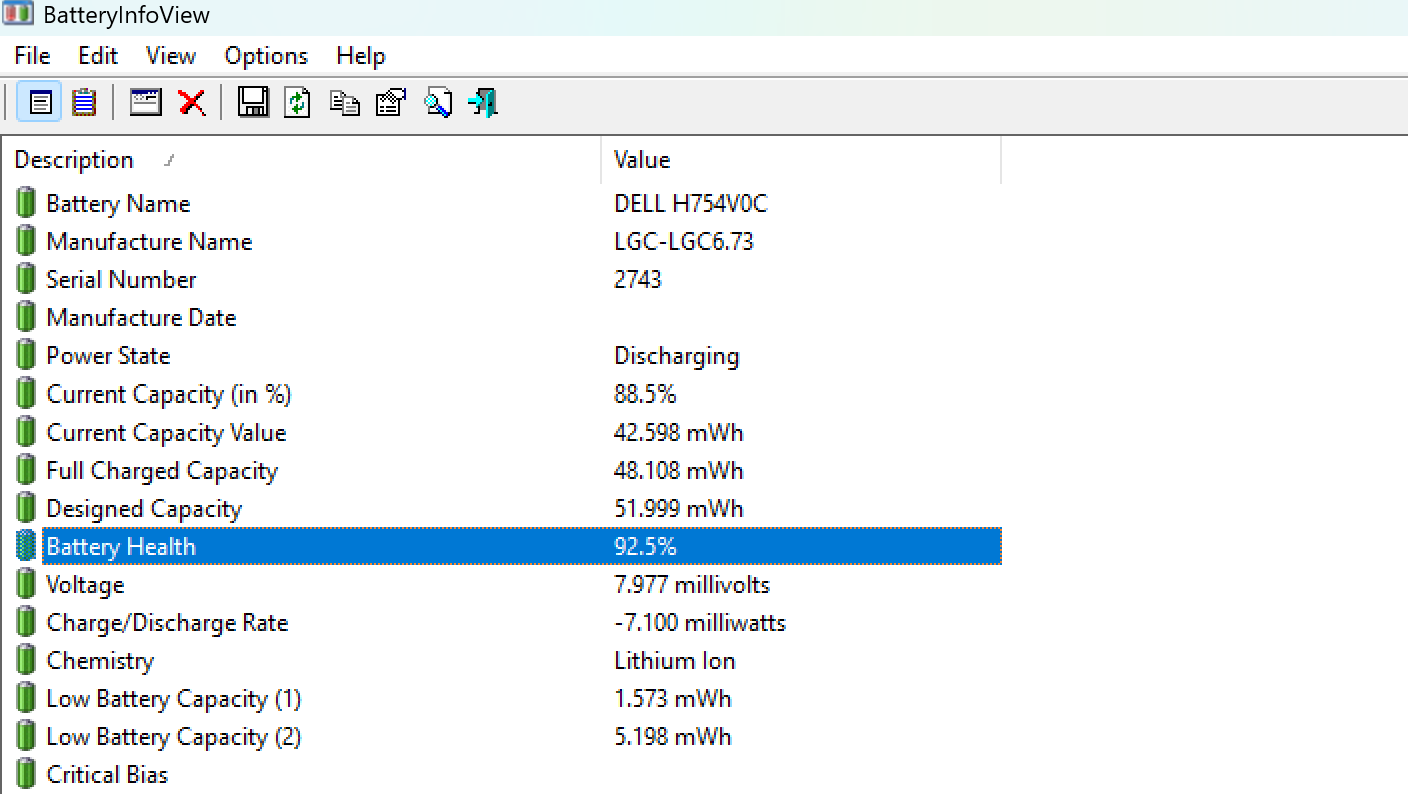Click battery icon beside Power State
This screenshot has width=1408, height=794.
(x=26, y=355)
